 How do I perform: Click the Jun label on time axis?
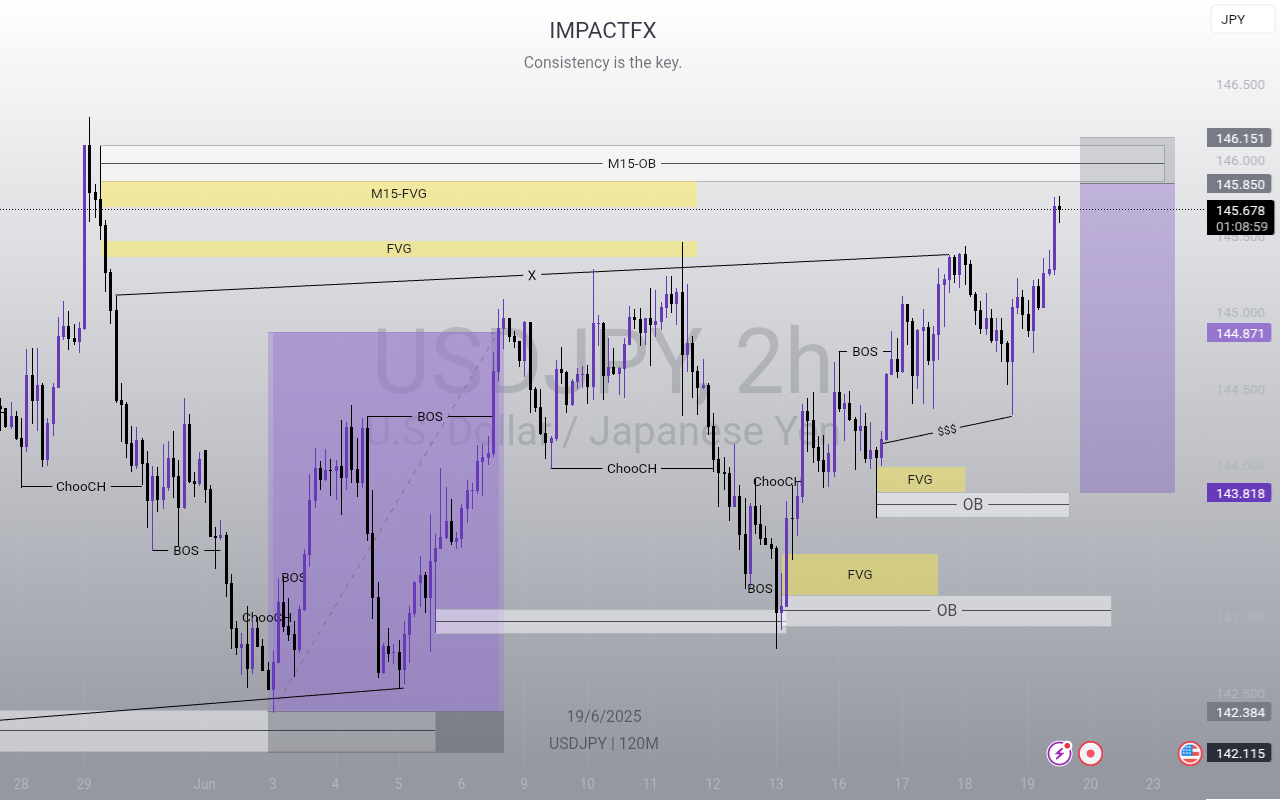(x=205, y=783)
